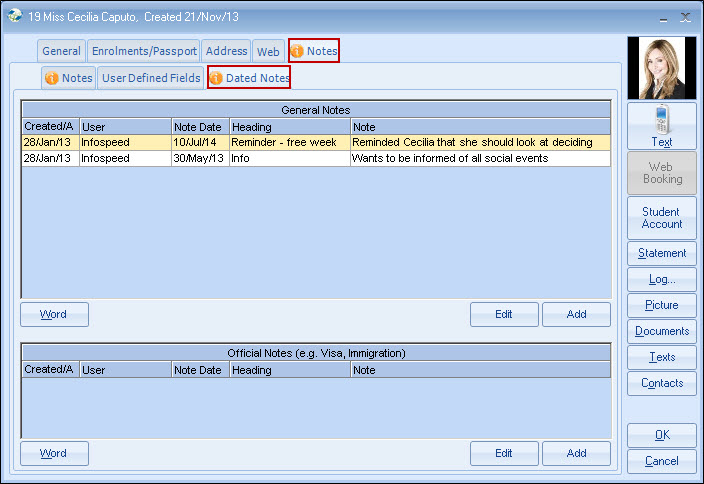Click Add button under General Notes
704x484 pixels.
(x=576, y=314)
